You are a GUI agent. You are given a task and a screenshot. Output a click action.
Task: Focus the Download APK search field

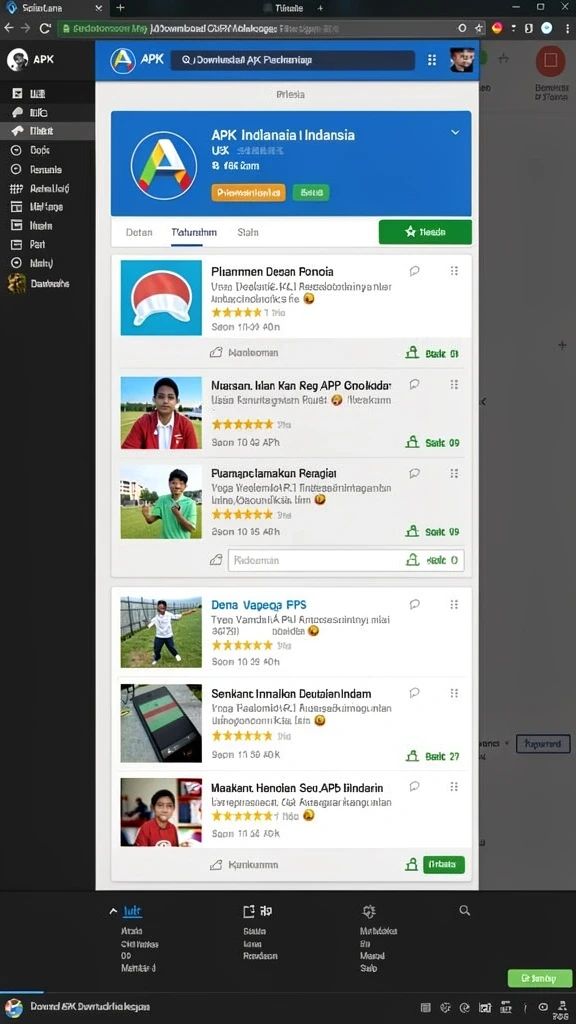[293, 60]
